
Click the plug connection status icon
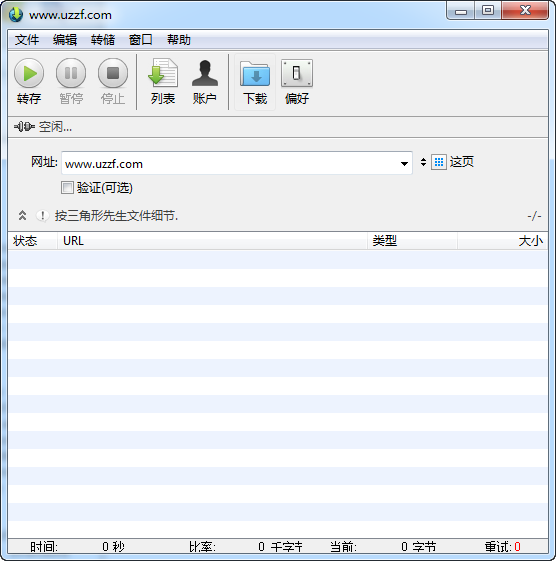pyautogui.click(x=24, y=127)
